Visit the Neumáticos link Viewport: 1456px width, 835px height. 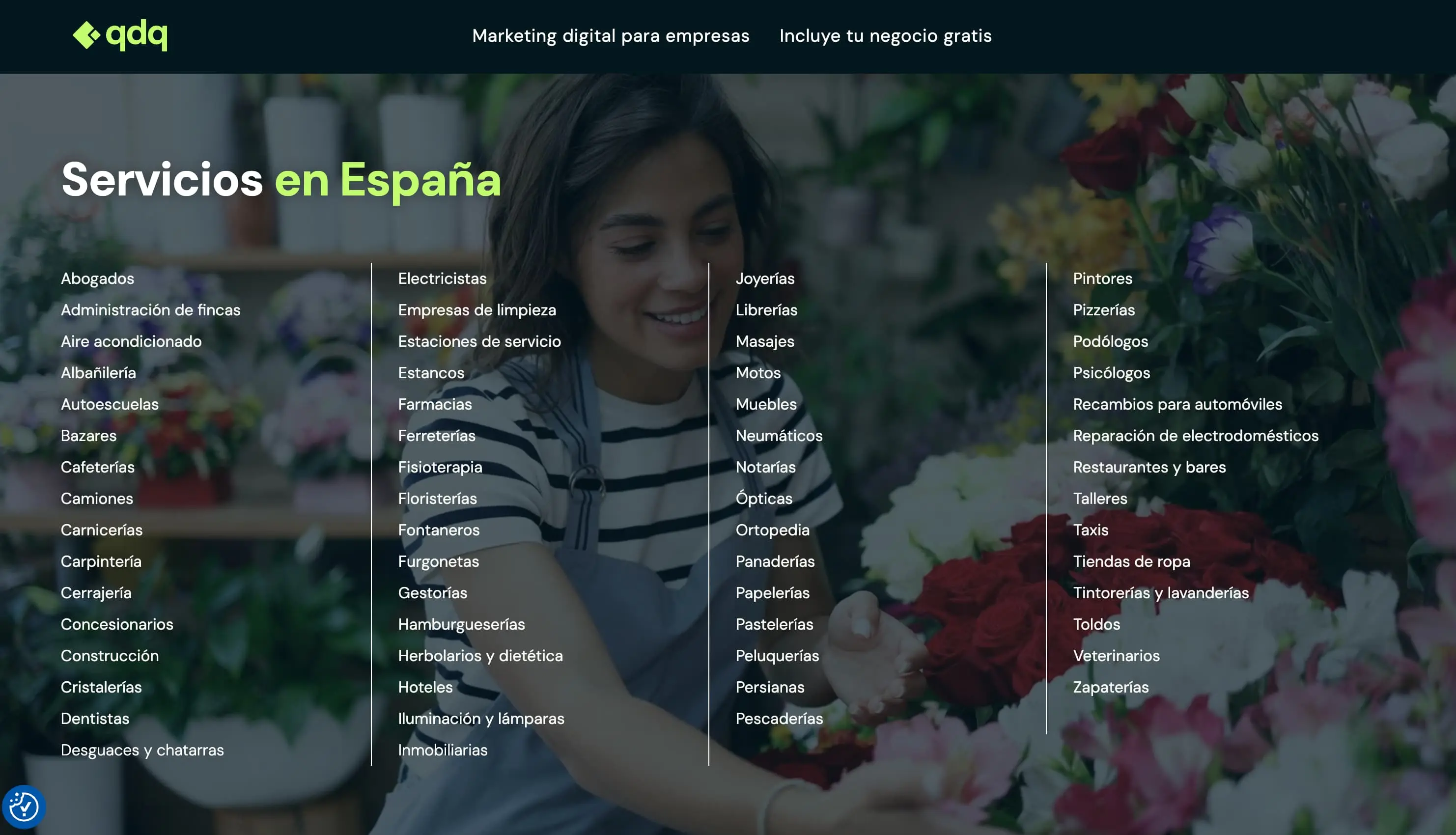click(x=779, y=436)
